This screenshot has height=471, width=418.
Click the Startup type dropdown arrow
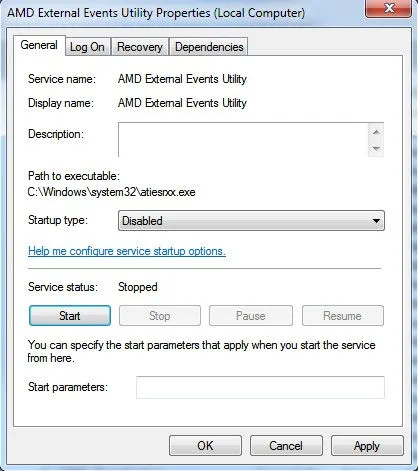pos(376,221)
